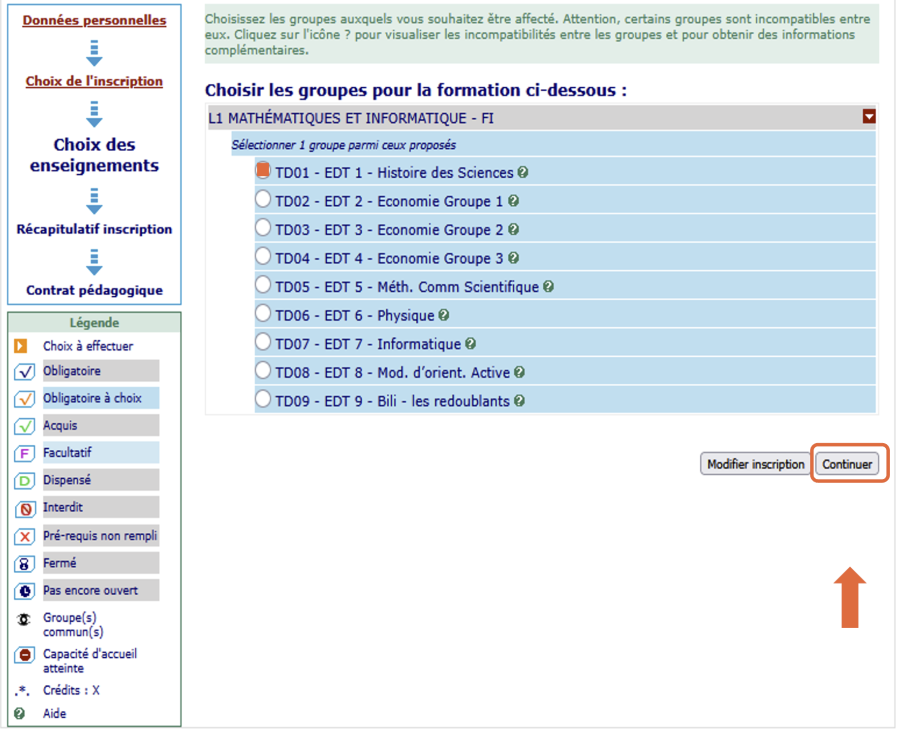This screenshot has height=735, width=898.
Task: Select TD08 - EDT 8 Mod. d'orient. Active radio
Action: [263, 370]
